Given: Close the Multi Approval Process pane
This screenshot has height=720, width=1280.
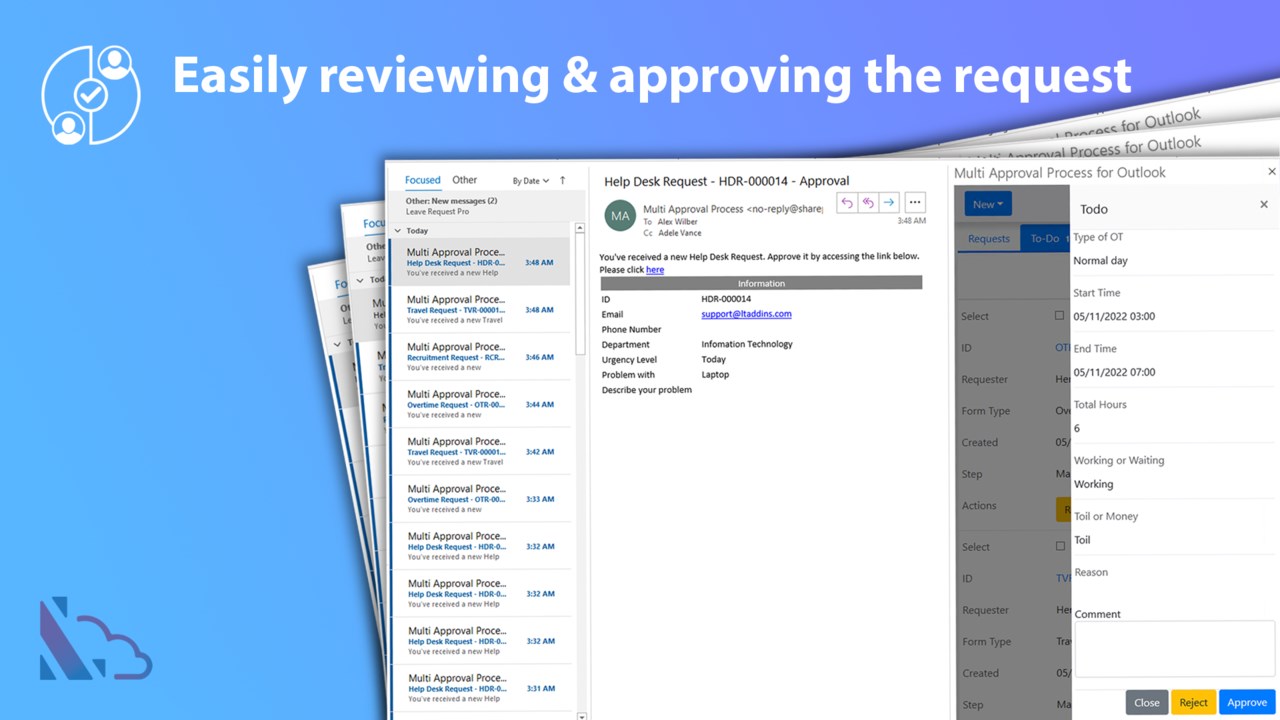Looking at the screenshot, I should (1272, 171).
